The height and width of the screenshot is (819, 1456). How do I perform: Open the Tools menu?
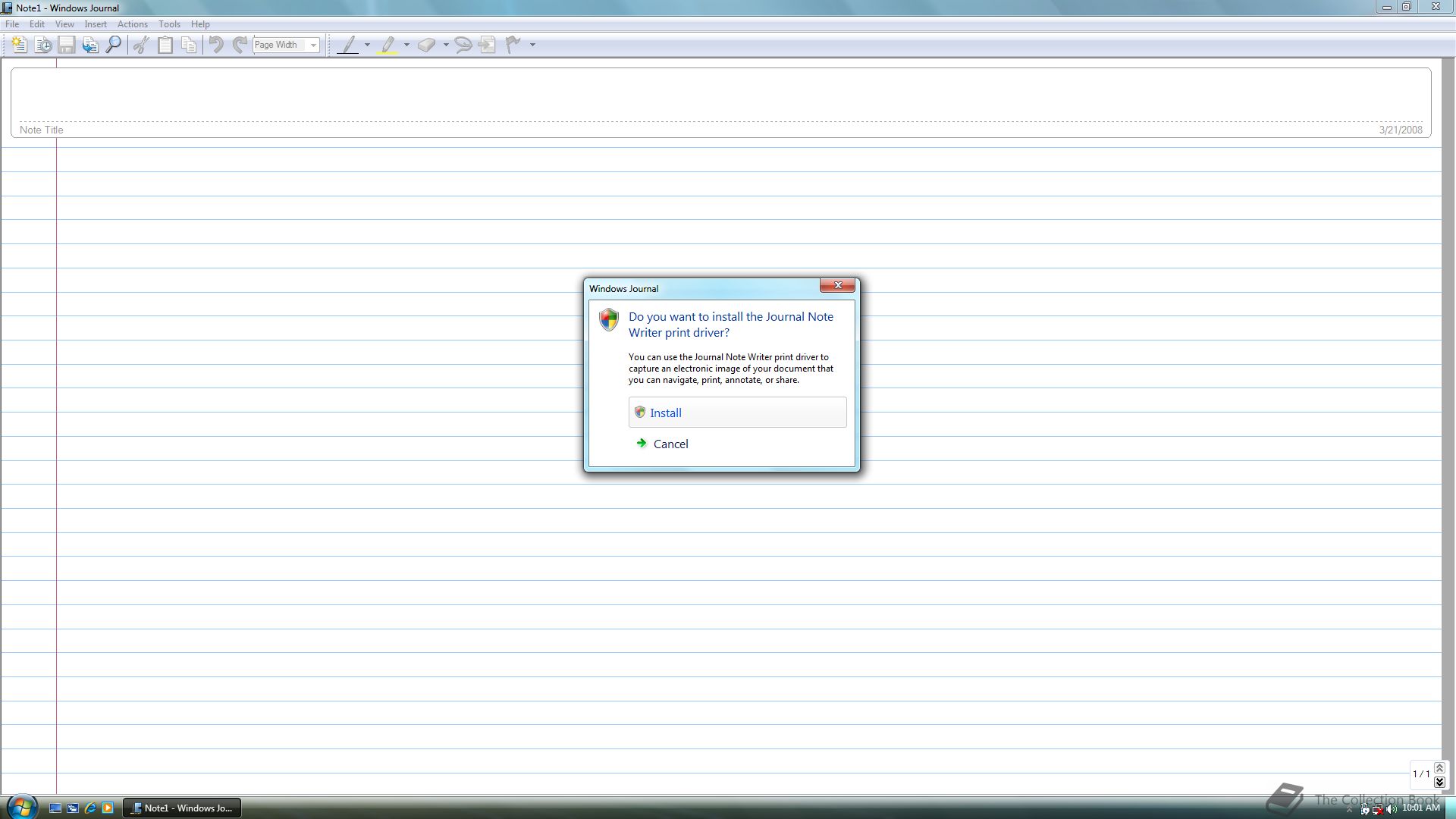tap(169, 24)
